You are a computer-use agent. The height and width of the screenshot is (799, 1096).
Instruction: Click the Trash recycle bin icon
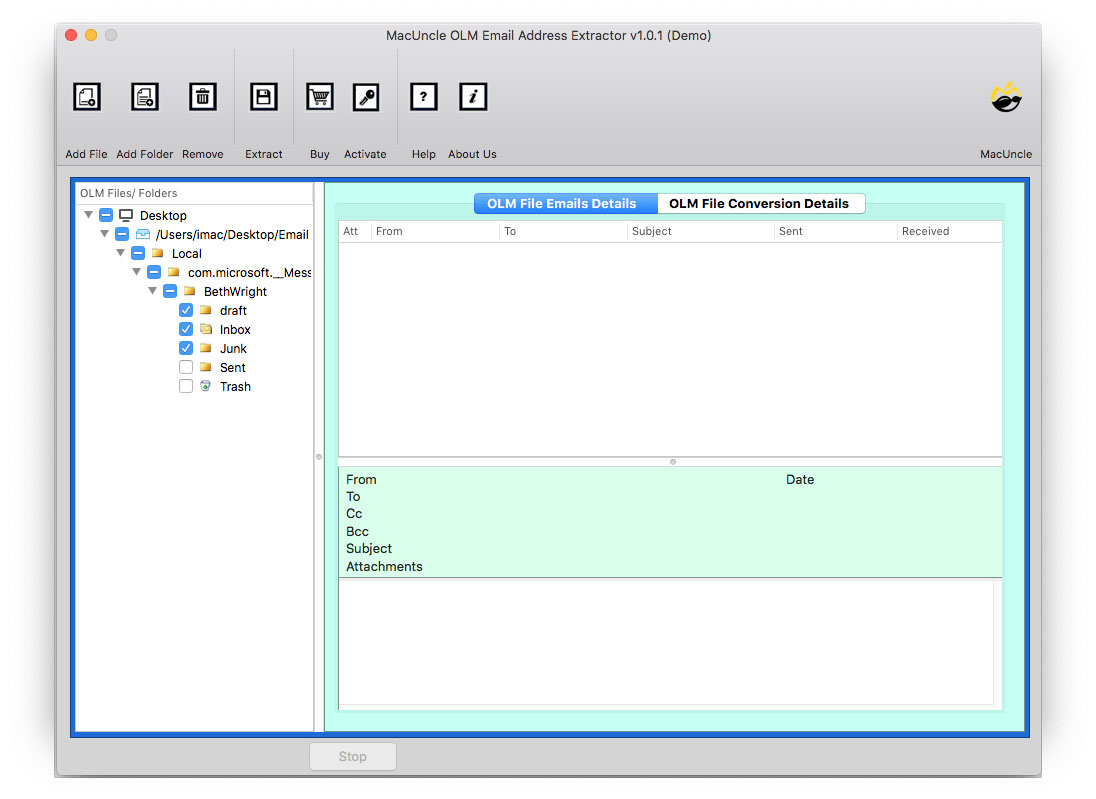click(206, 385)
